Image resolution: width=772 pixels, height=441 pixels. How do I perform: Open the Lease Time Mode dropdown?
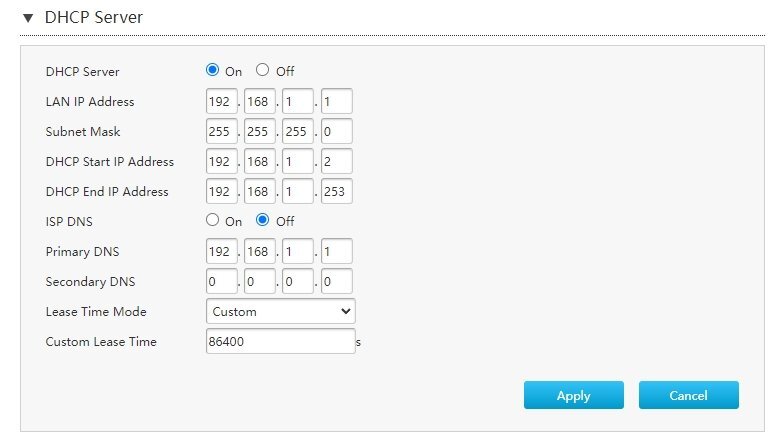[281, 311]
